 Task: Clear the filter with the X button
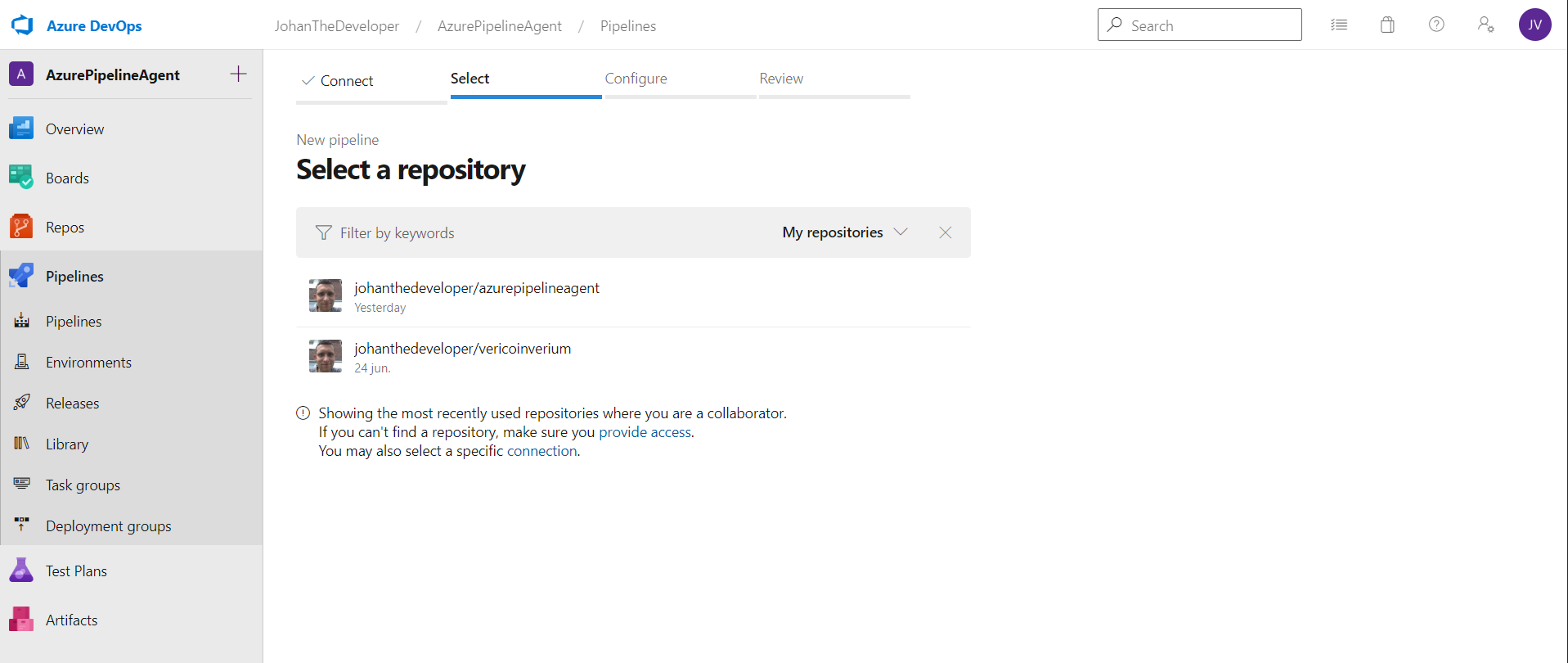(x=945, y=232)
